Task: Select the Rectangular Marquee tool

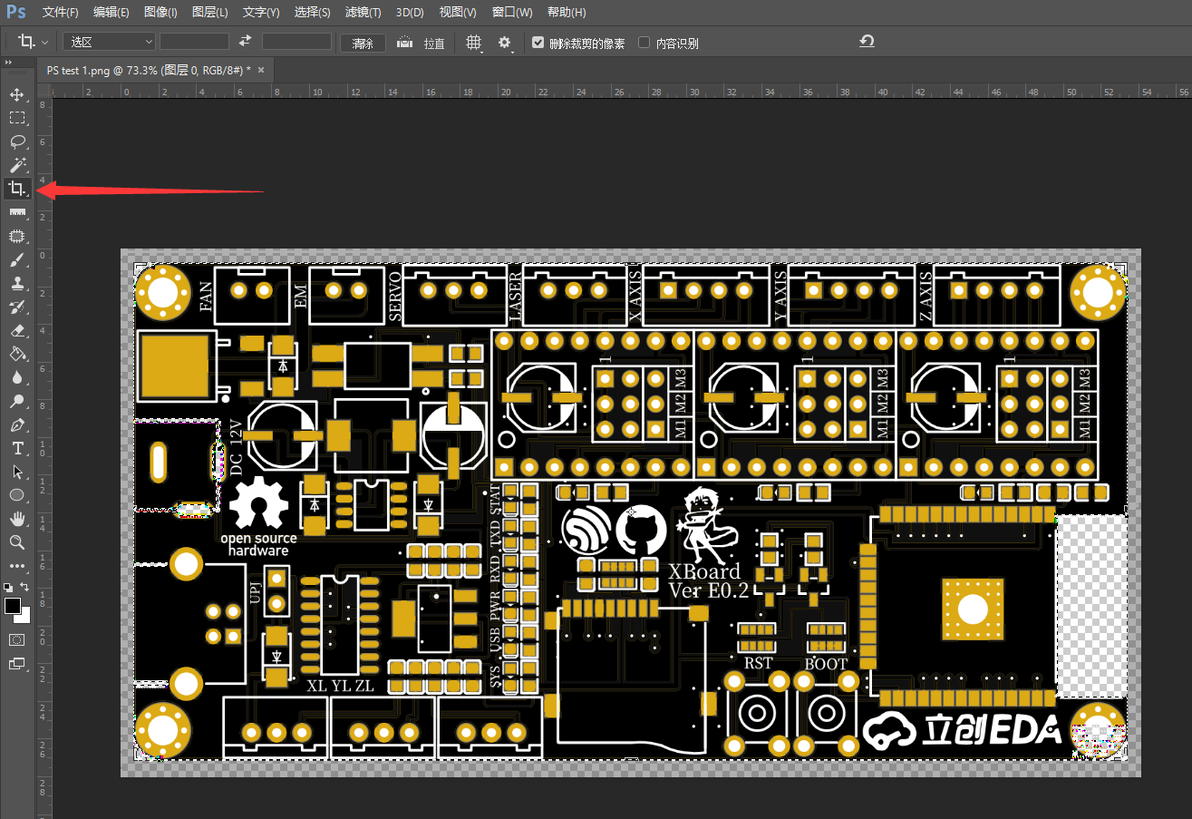Action: tap(17, 118)
